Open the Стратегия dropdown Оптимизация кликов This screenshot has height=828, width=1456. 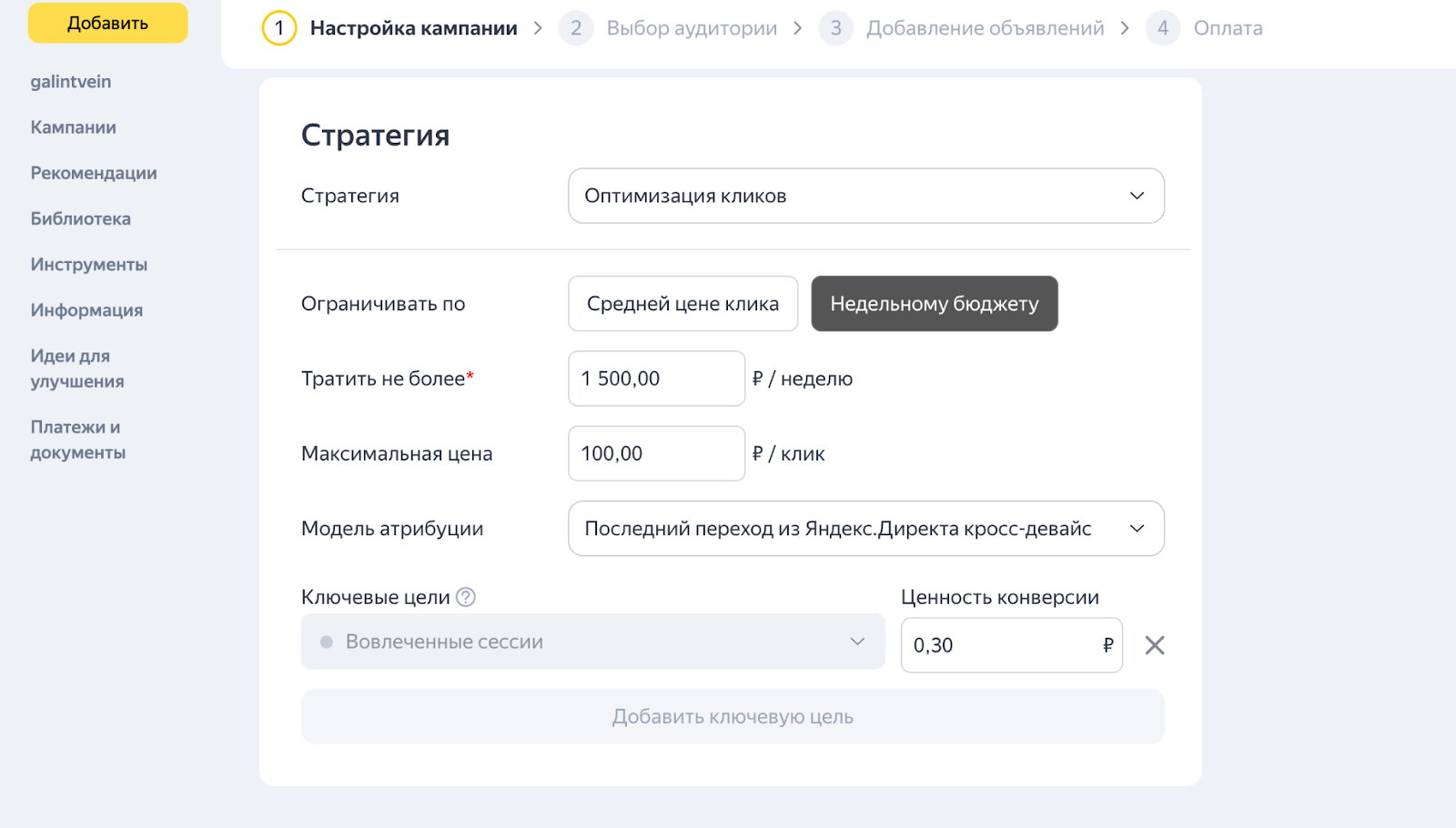(866, 196)
